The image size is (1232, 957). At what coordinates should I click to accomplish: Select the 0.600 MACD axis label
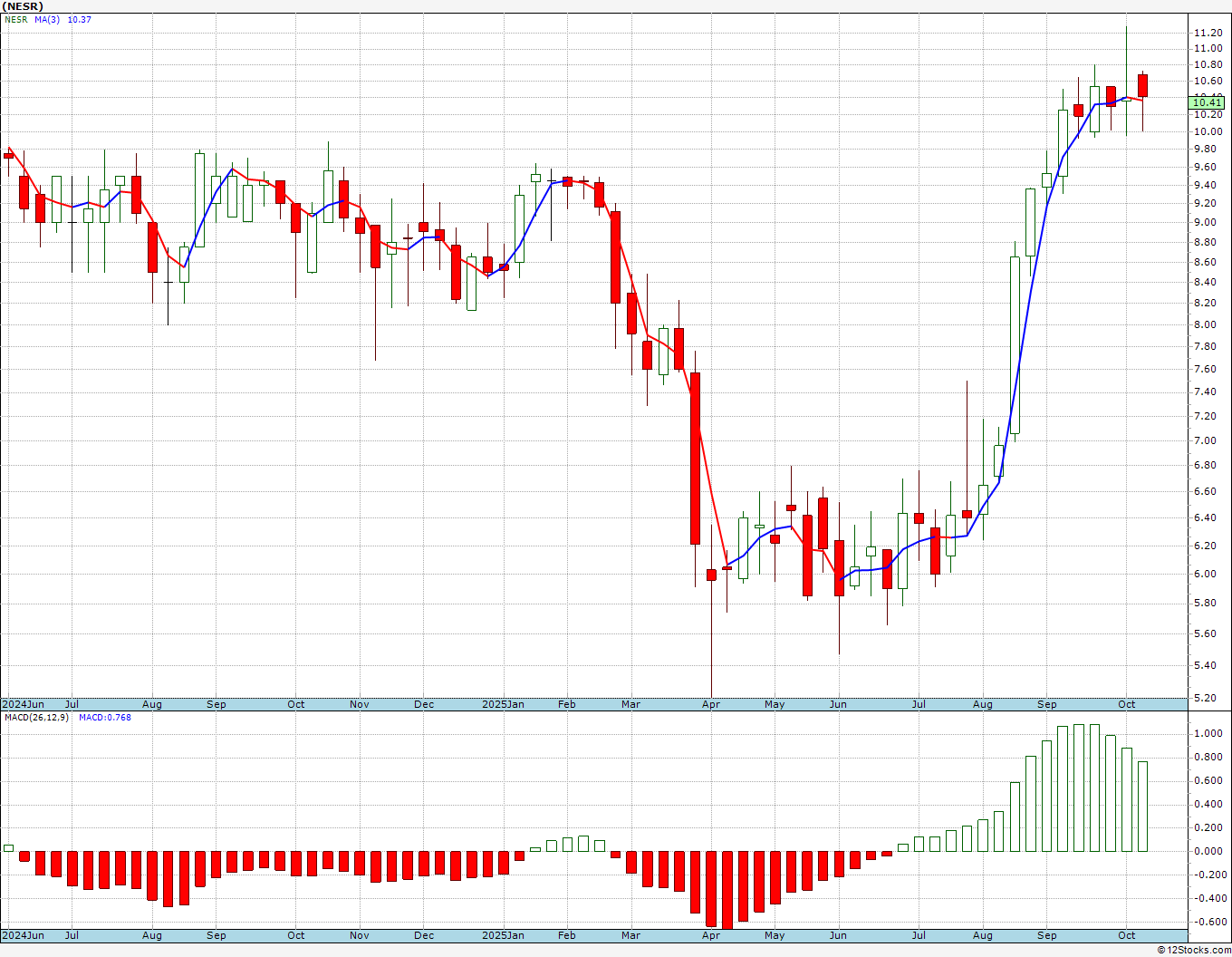1208,780
